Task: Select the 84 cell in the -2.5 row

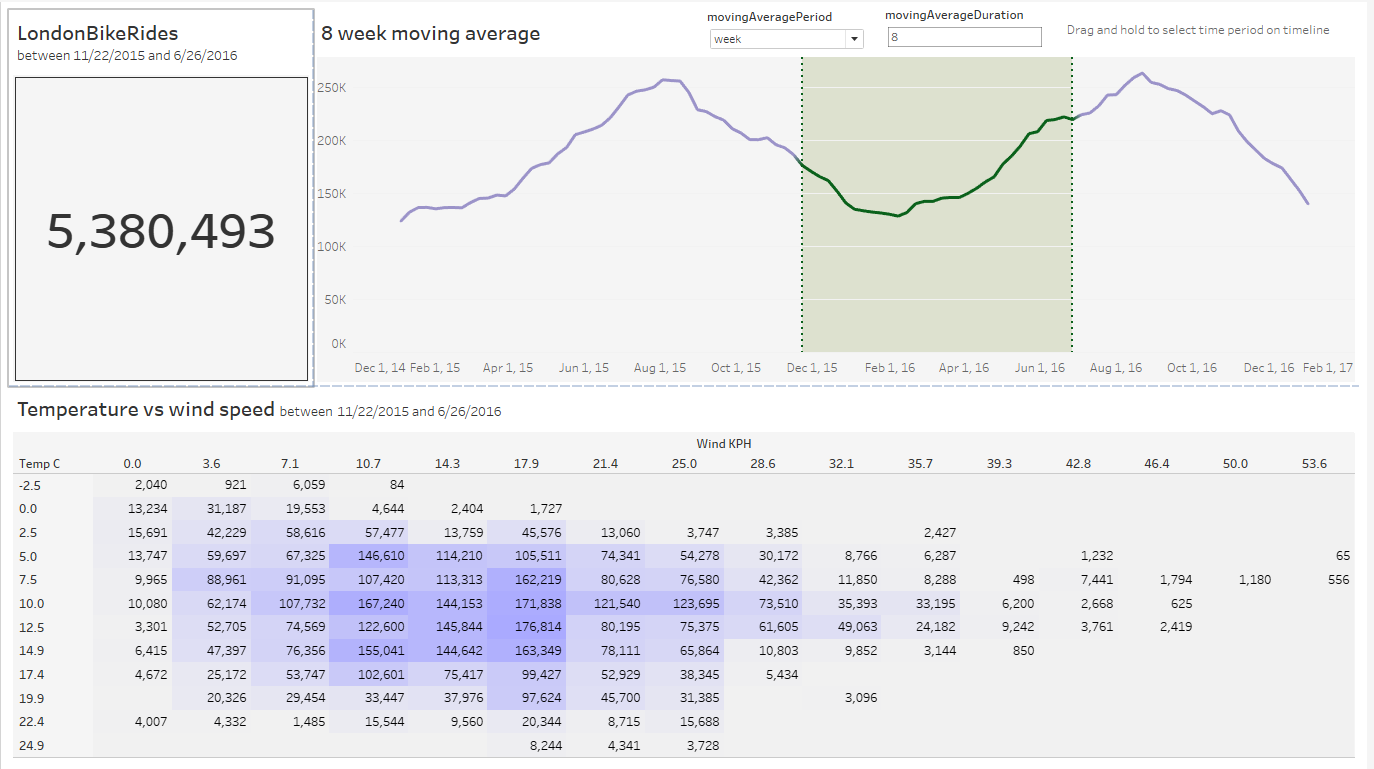Action: click(x=370, y=485)
